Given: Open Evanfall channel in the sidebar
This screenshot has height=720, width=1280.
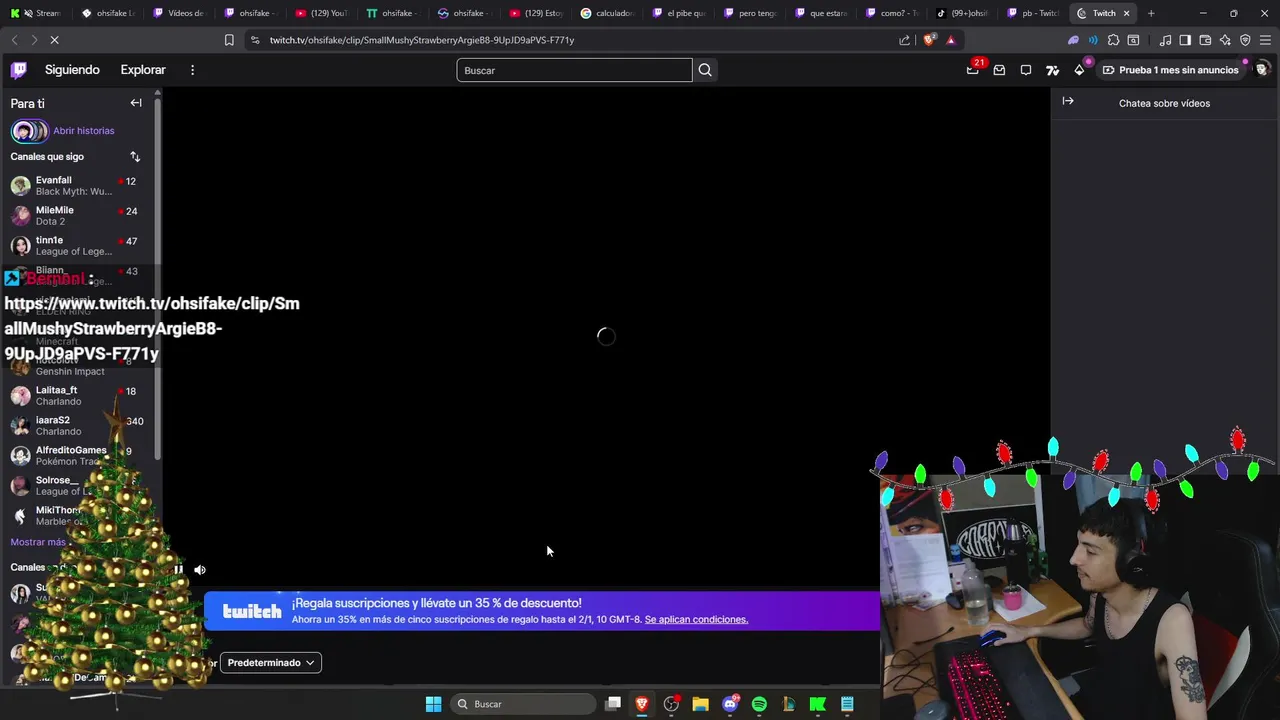Looking at the screenshot, I should pos(79,185).
